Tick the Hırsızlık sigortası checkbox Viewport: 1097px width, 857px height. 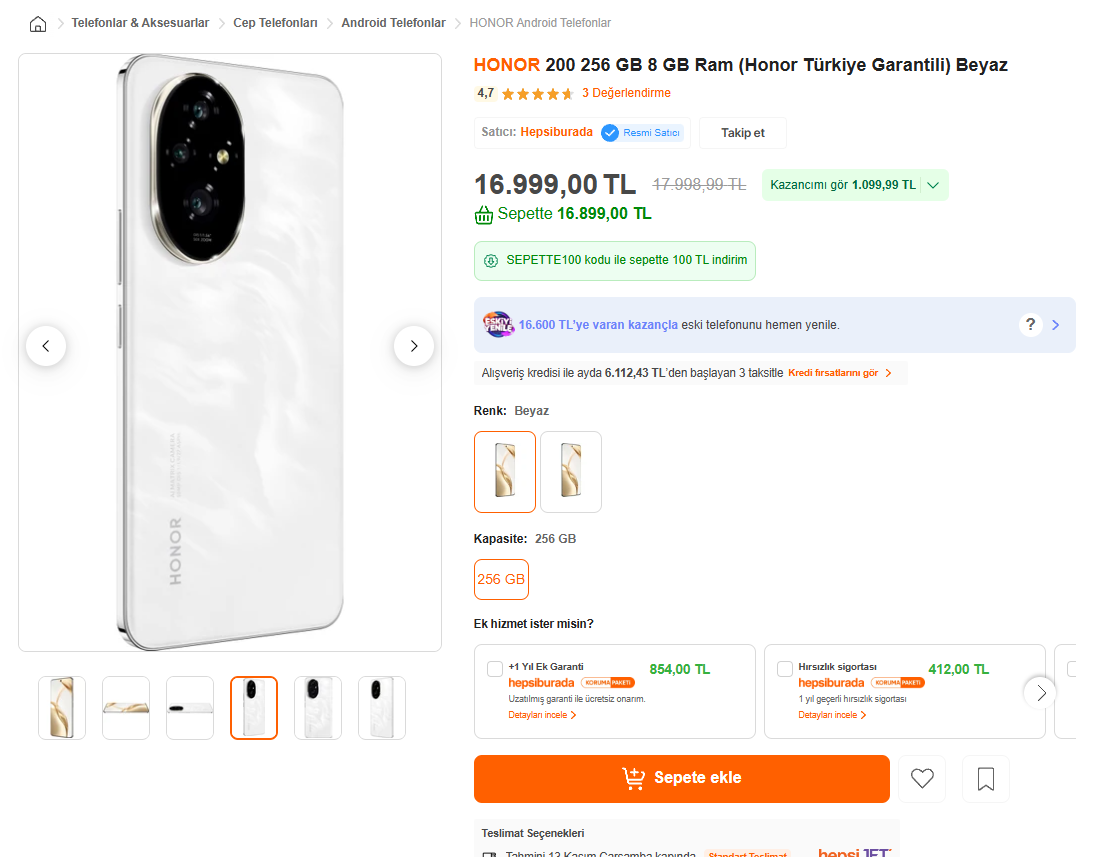click(785, 669)
